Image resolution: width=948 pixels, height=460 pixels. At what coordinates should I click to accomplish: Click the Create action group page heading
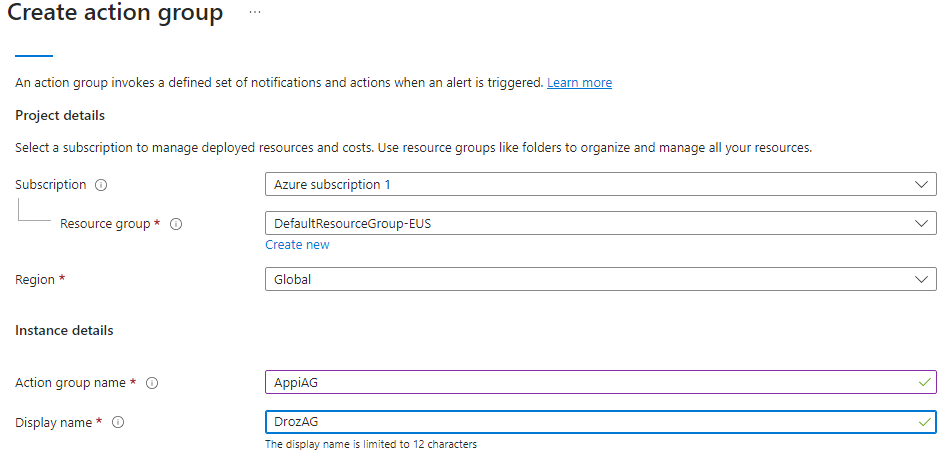click(x=116, y=14)
